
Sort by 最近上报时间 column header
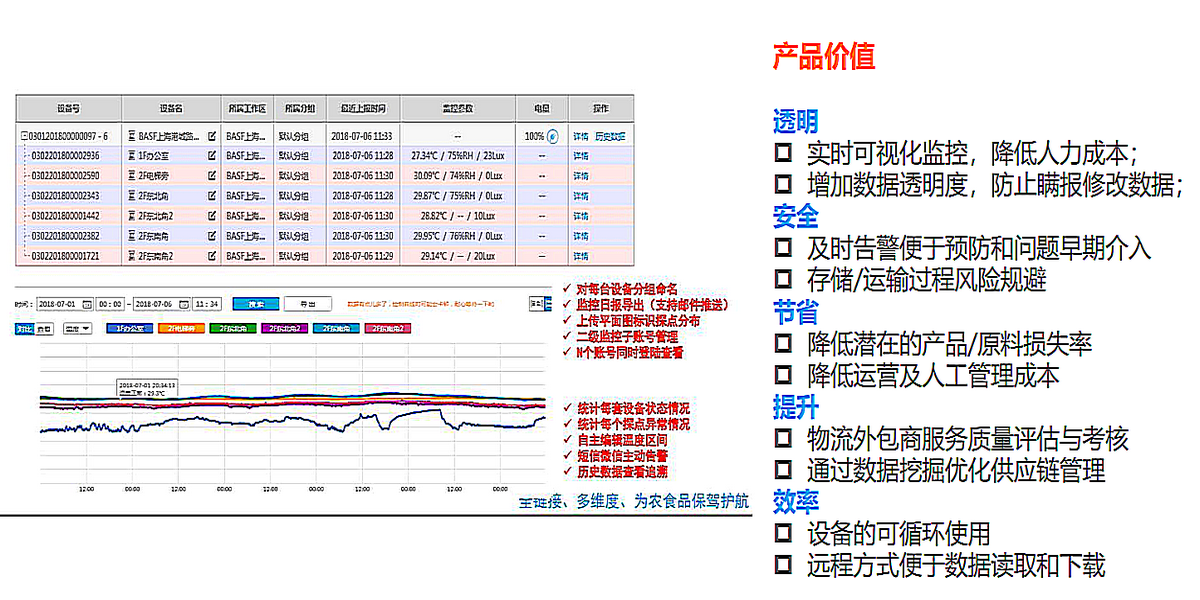coord(363,107)
